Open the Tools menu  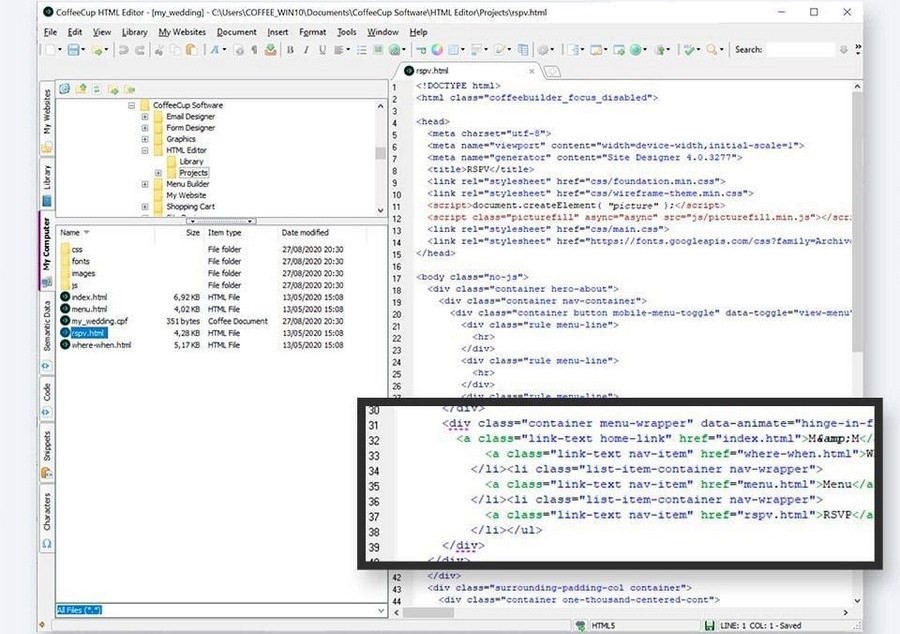click(347, 32)
